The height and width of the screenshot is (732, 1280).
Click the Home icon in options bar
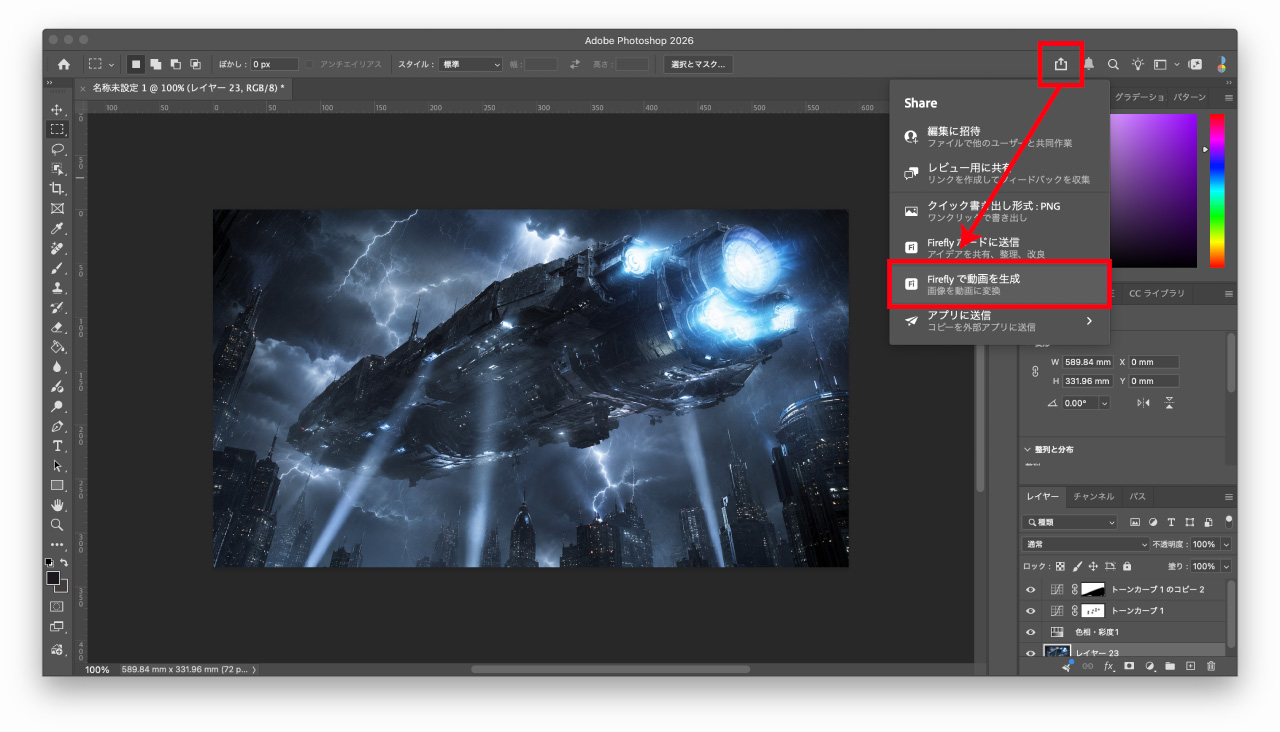point(64,64)
